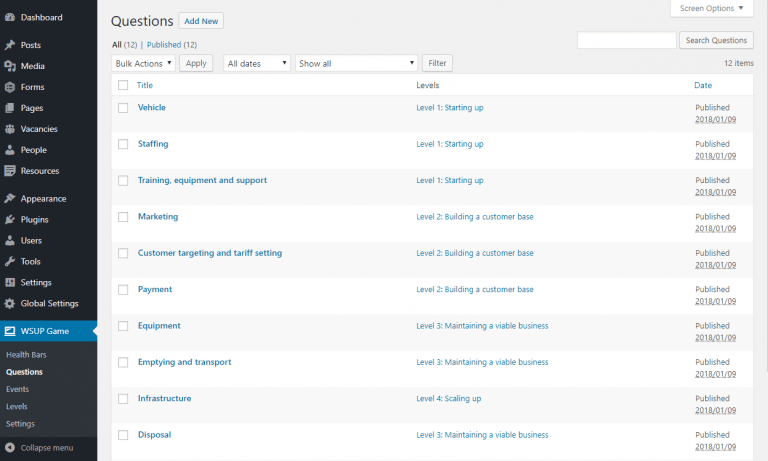Sort by the Date column header
Viewport: 768px width, 461px height.
[703, 85]
